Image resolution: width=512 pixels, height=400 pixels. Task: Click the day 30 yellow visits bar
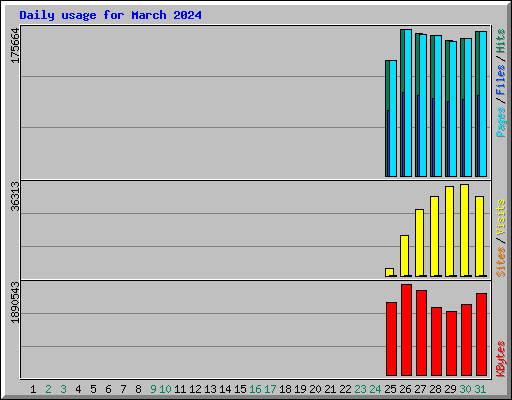tap(464, 230)
